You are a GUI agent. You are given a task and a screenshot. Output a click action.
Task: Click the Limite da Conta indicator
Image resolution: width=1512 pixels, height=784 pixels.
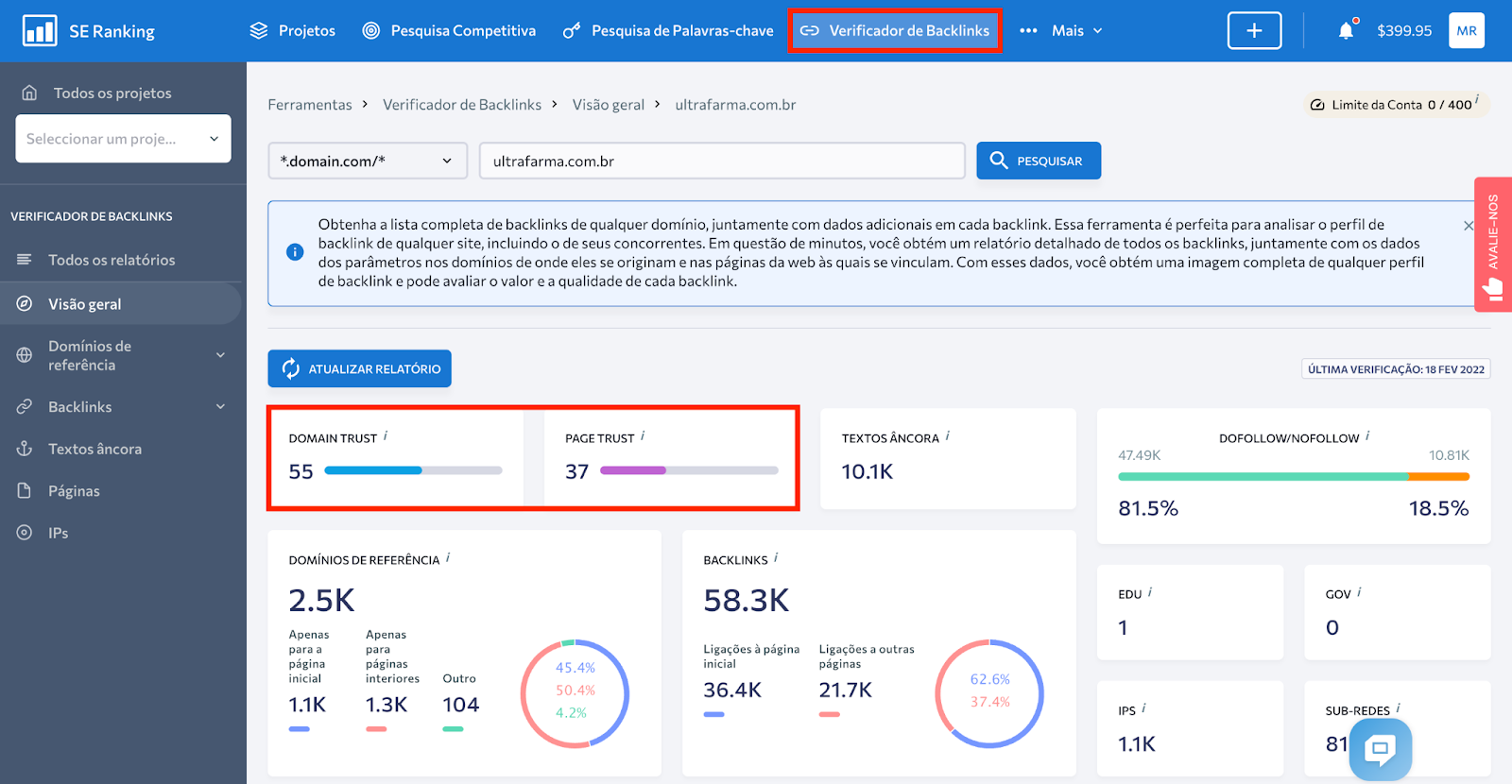(x=1396, y=105)
